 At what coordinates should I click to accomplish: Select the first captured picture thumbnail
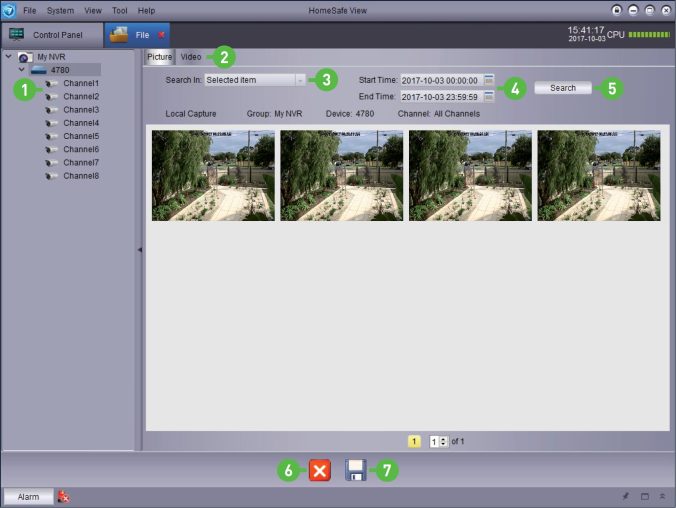pos(213,175)
